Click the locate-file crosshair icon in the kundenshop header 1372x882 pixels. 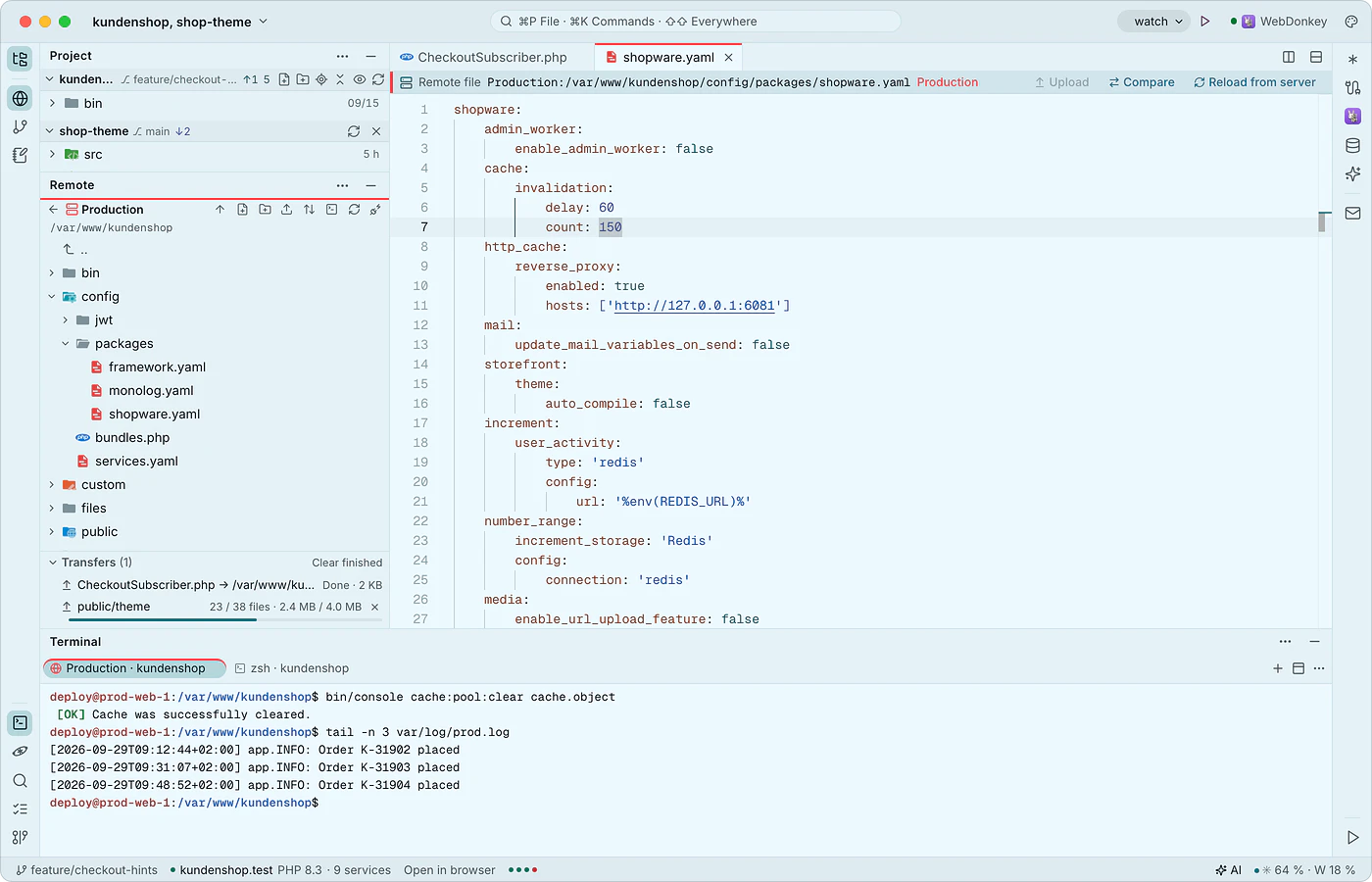click(x=321, y=79)
